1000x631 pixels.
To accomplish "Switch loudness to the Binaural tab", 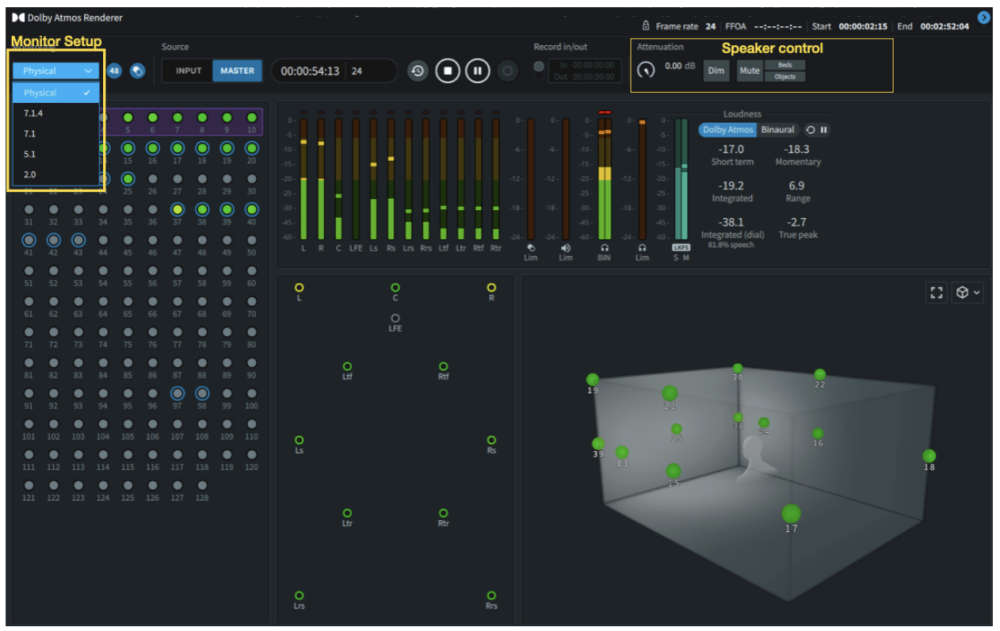I will coord(777,130).
